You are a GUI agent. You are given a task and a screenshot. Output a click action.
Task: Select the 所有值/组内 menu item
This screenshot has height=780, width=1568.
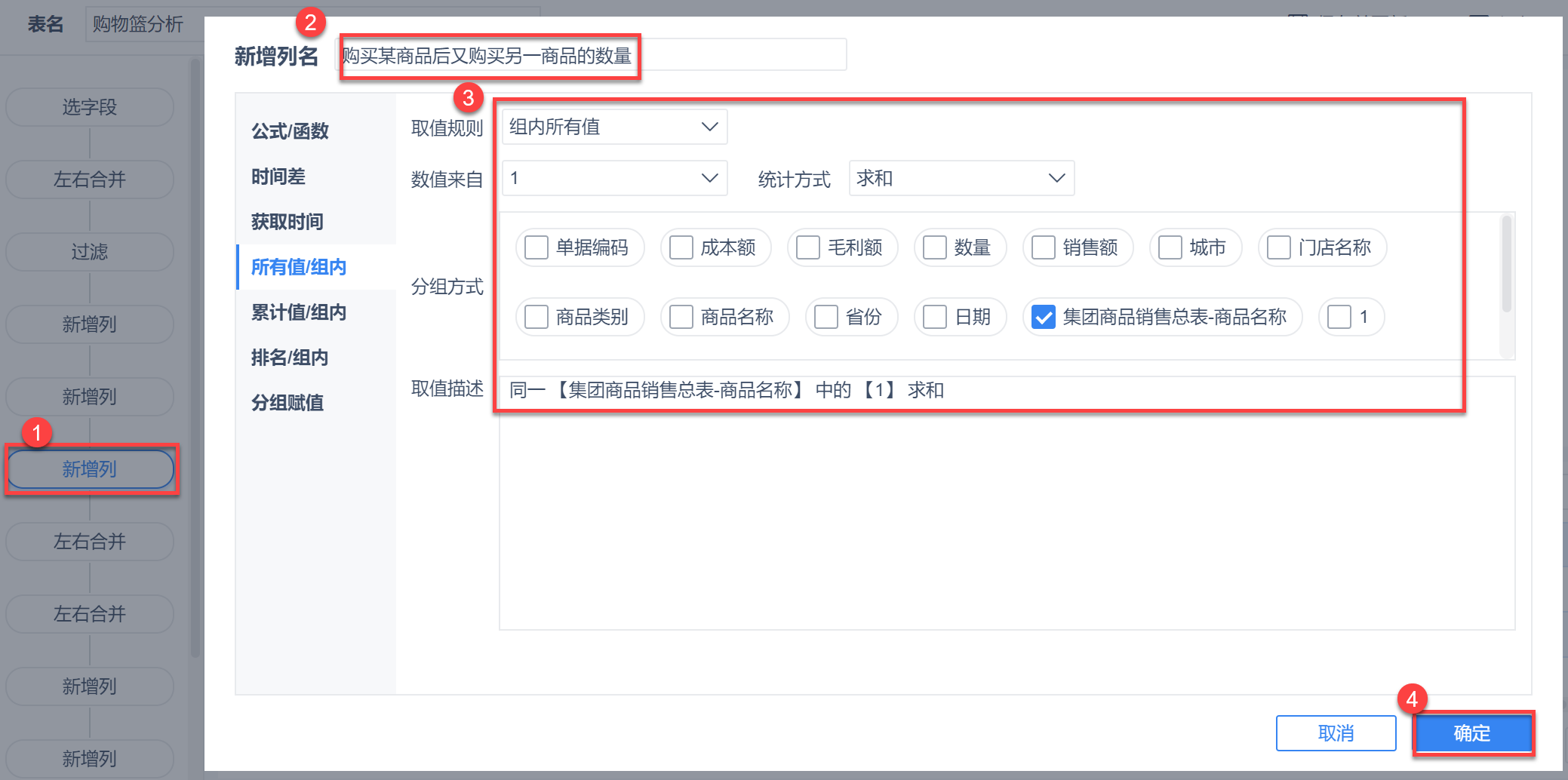299,267
